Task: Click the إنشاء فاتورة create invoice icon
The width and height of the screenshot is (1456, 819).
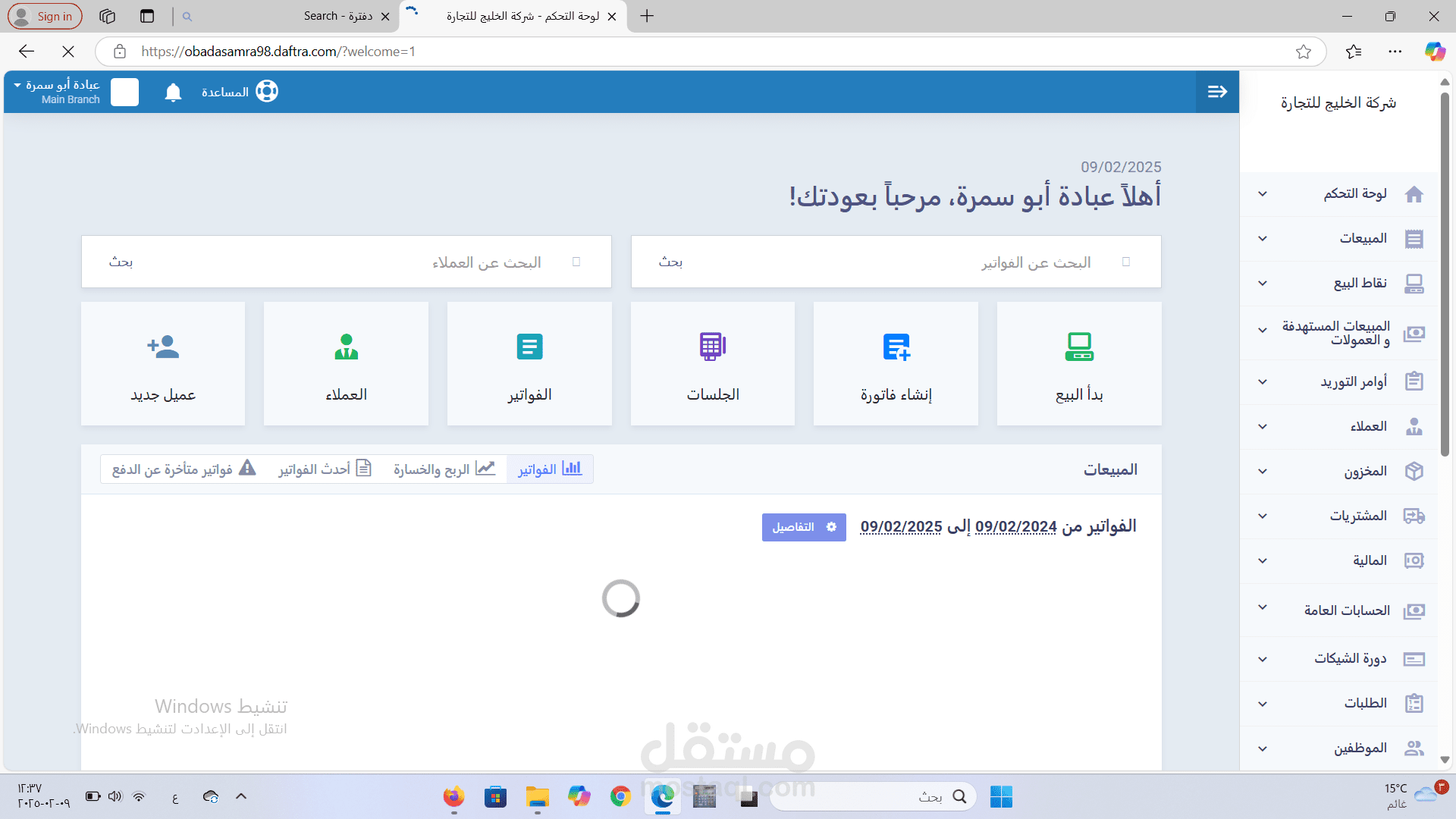Action: coord(896,347)
